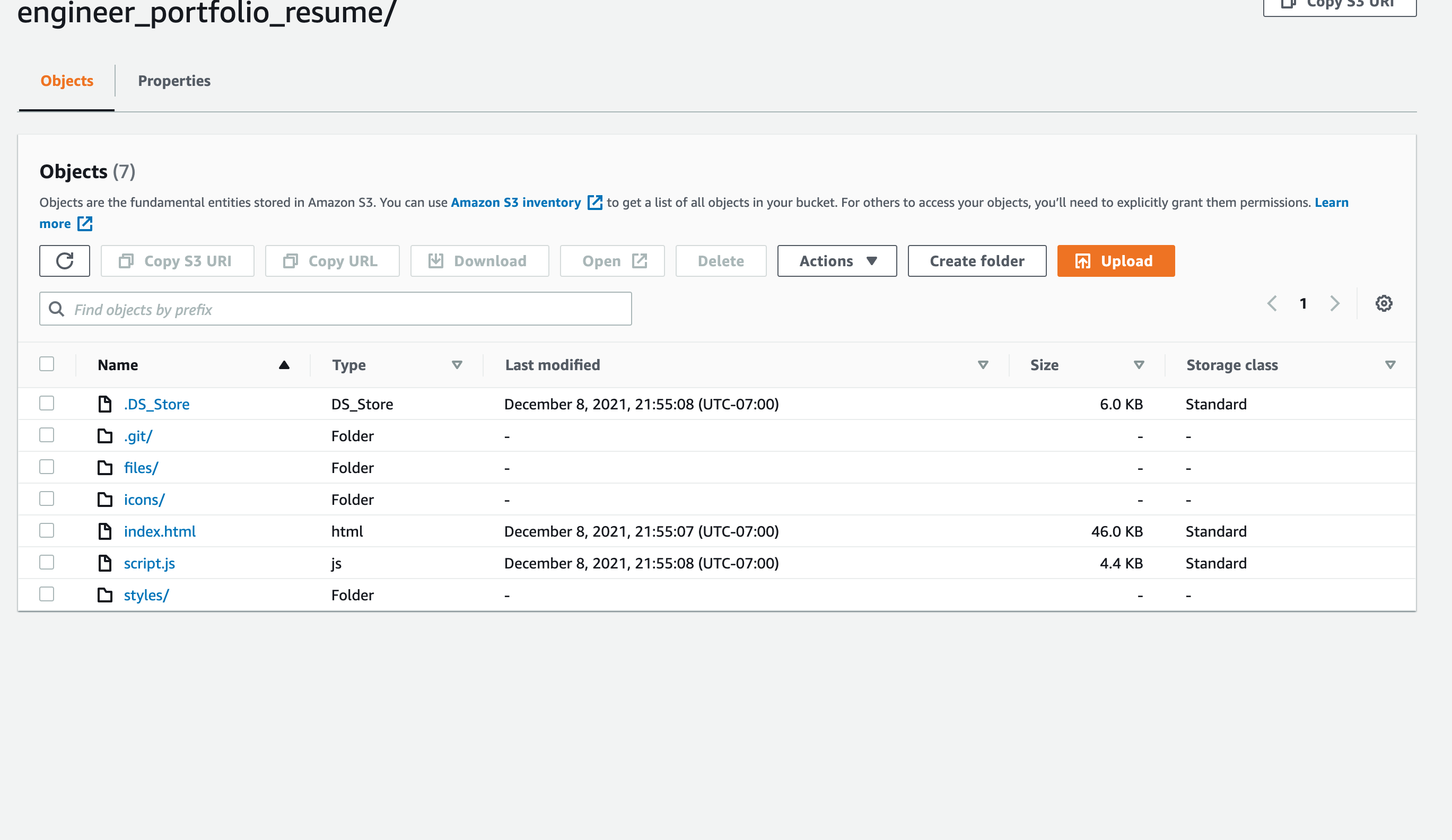Check the .git/ folder checkbox

point(47,435)
